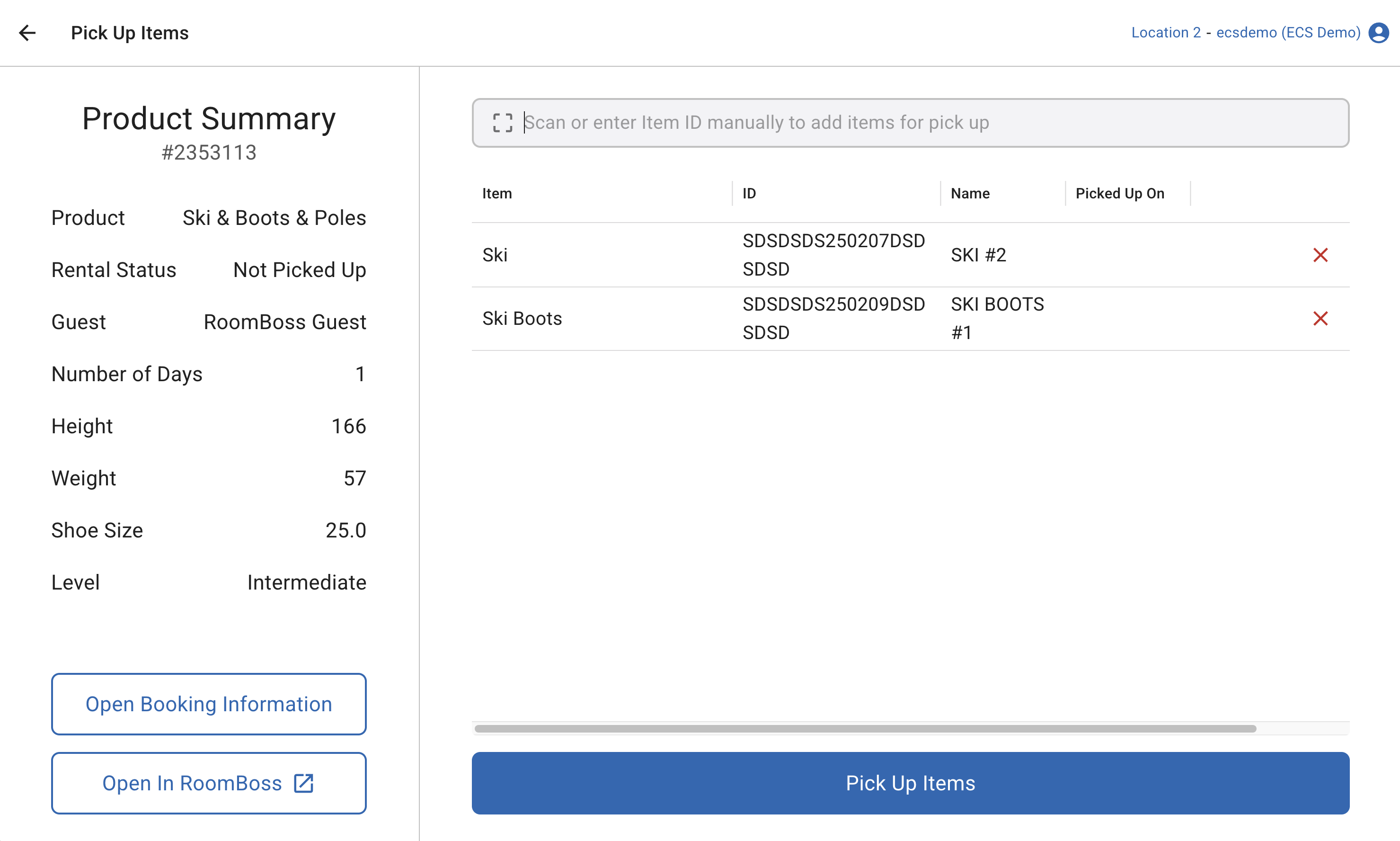Image resolution: width=1400 pixels, height=841 pixels.
Task: Click the Picked Up On column header
Action: coord(1120,193)
